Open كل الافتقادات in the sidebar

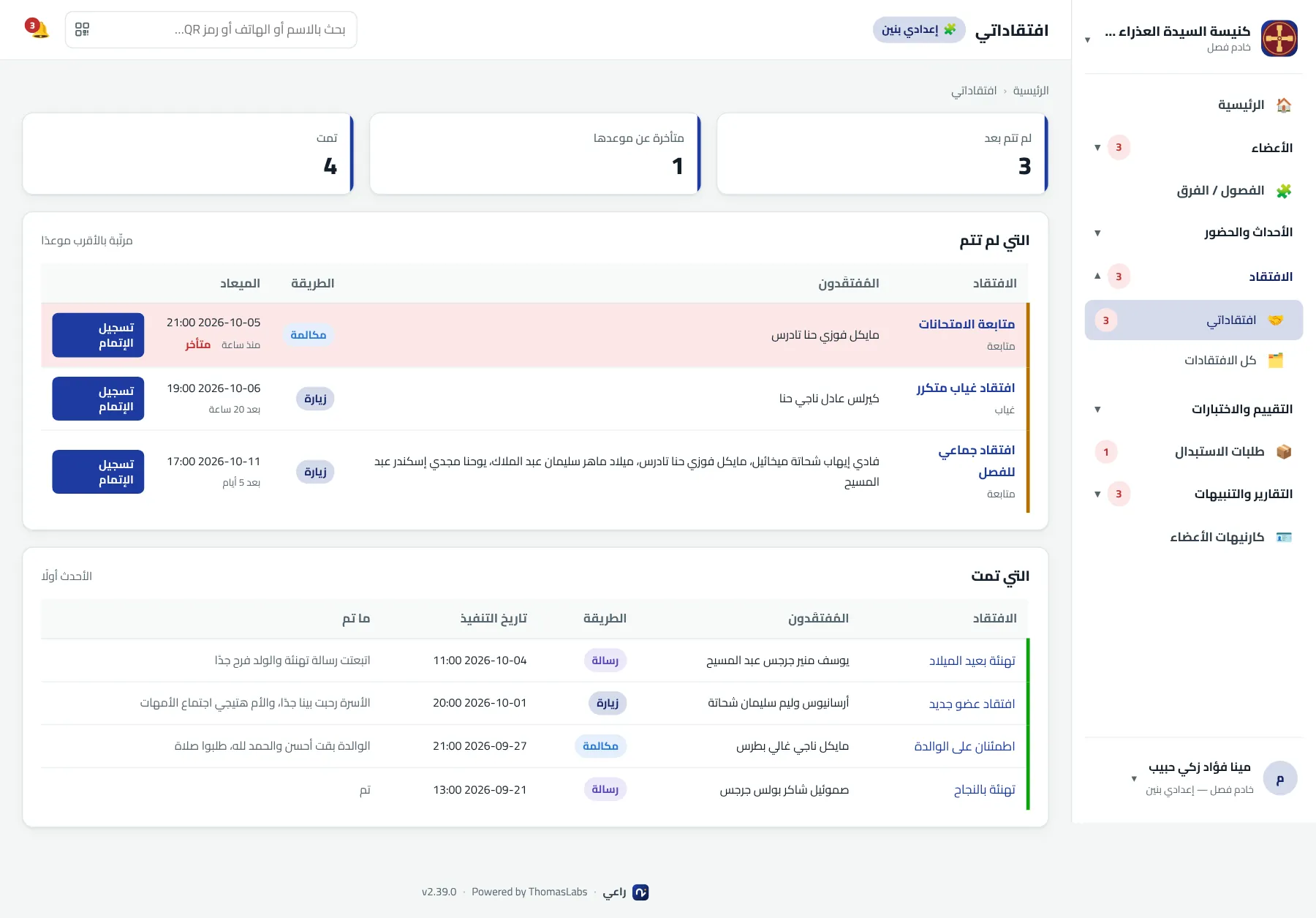pyautogui.click(x=1194, y=360)
